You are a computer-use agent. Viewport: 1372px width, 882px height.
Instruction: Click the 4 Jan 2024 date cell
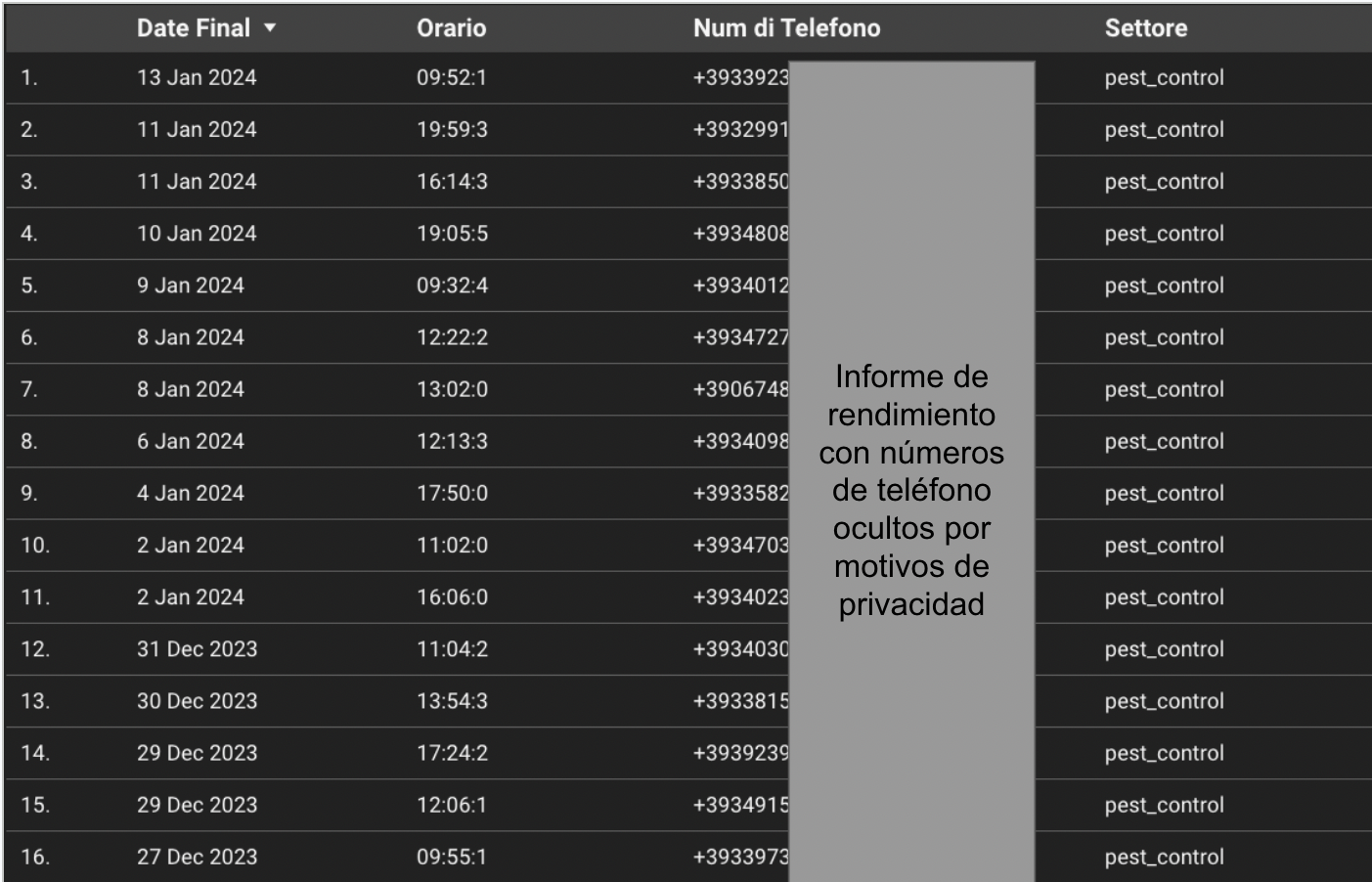(x=191, y=493)
